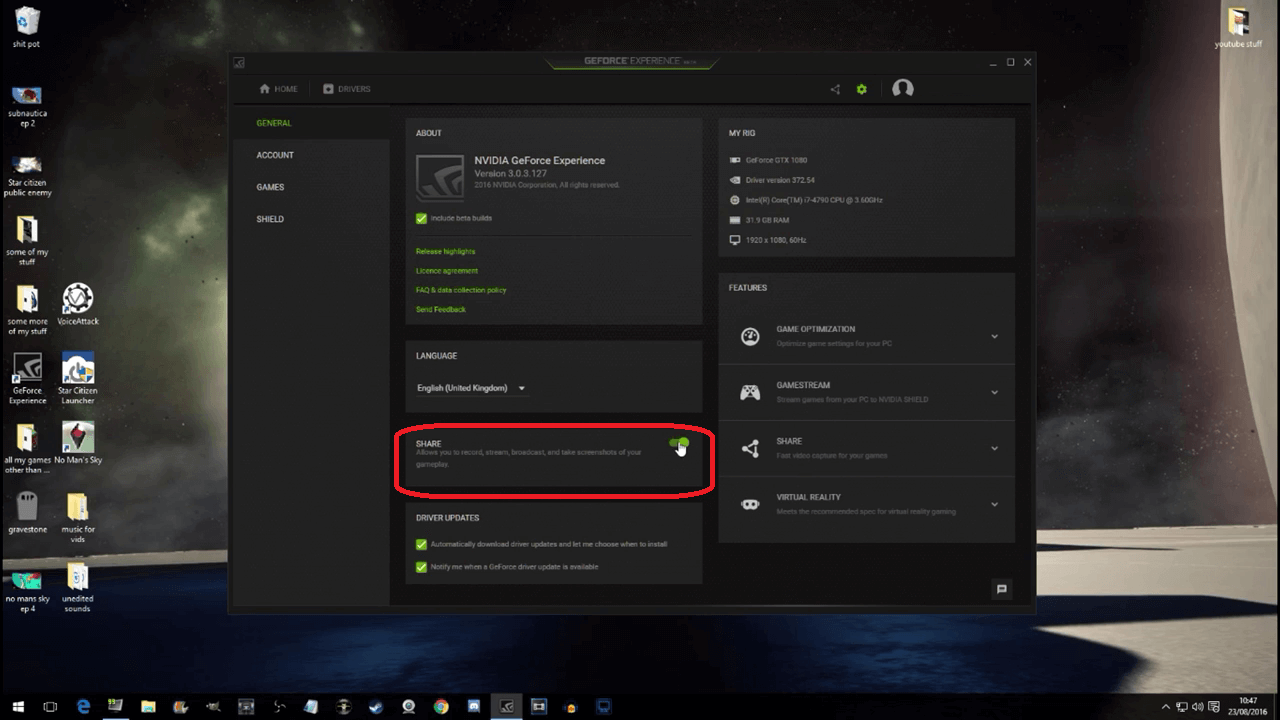Select 'some more of my stuff' folder
1280x720 pixels.
(27, 310)
